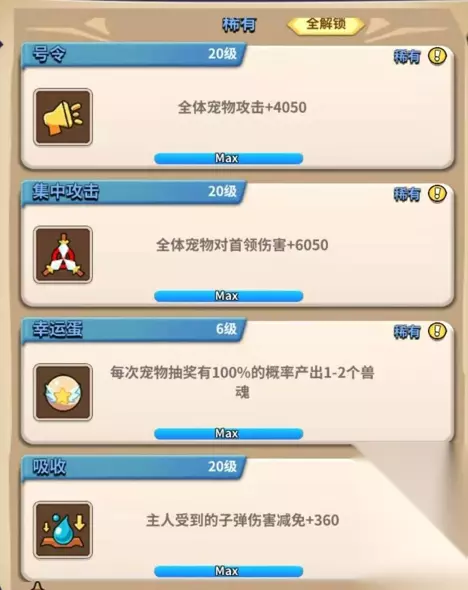
Task: Click Max progress bar under 幸运蛋
Action: (x=229, y=433)
